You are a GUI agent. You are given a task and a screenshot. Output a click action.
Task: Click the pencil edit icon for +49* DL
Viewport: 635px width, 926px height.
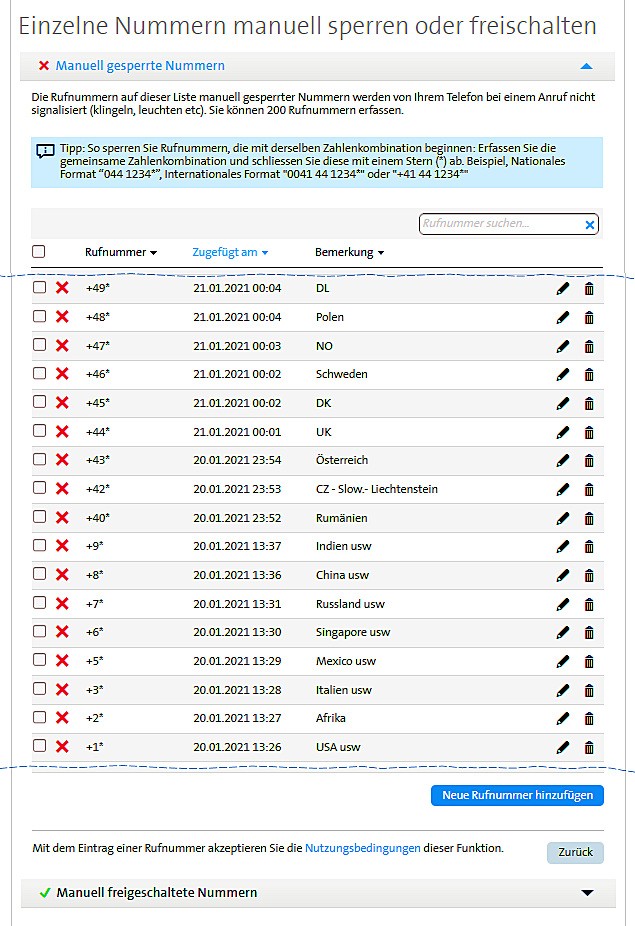563,289
